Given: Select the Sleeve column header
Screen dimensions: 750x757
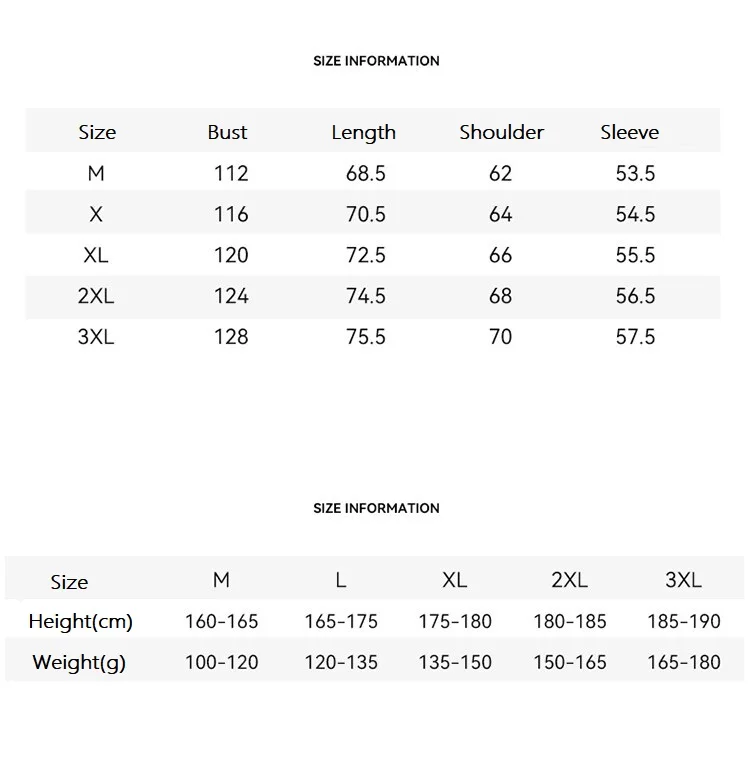Looking at the screenshot, I should pyautogui.click(x=629, y=132).
